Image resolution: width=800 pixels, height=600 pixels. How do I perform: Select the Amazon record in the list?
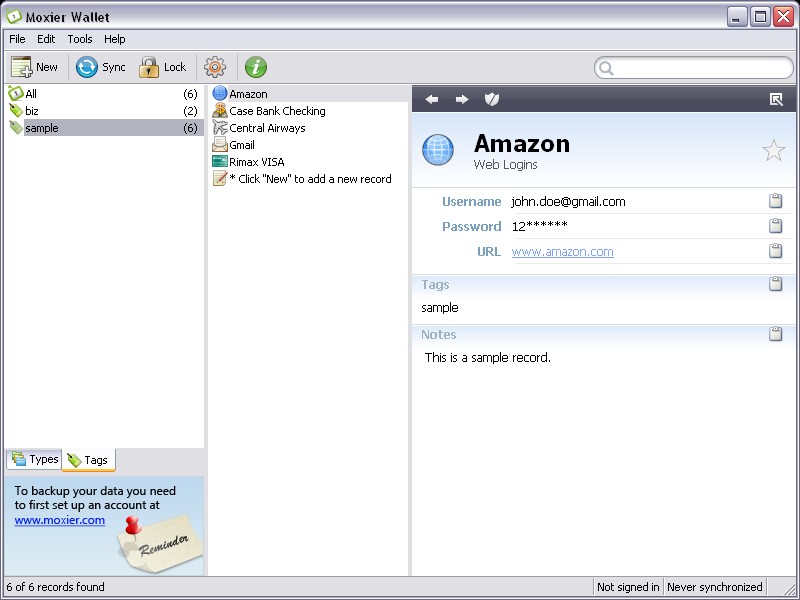tap(309, 94)
